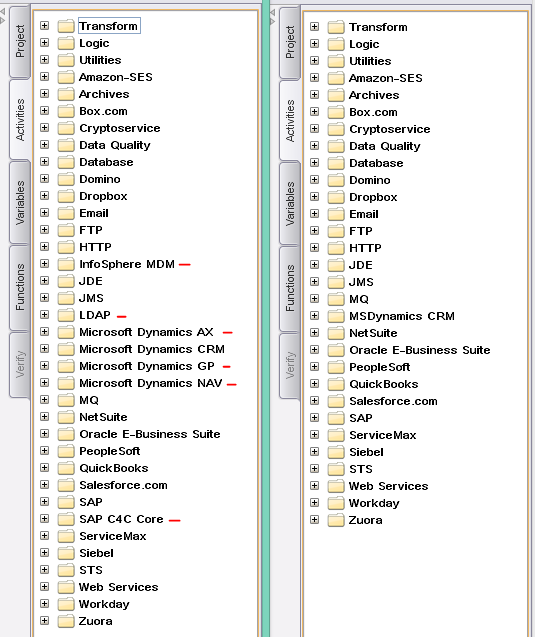Click the Cryptoservice folder icon in right panel
The width and height of the screenshot is (535, 637).
tap(336, 129)
